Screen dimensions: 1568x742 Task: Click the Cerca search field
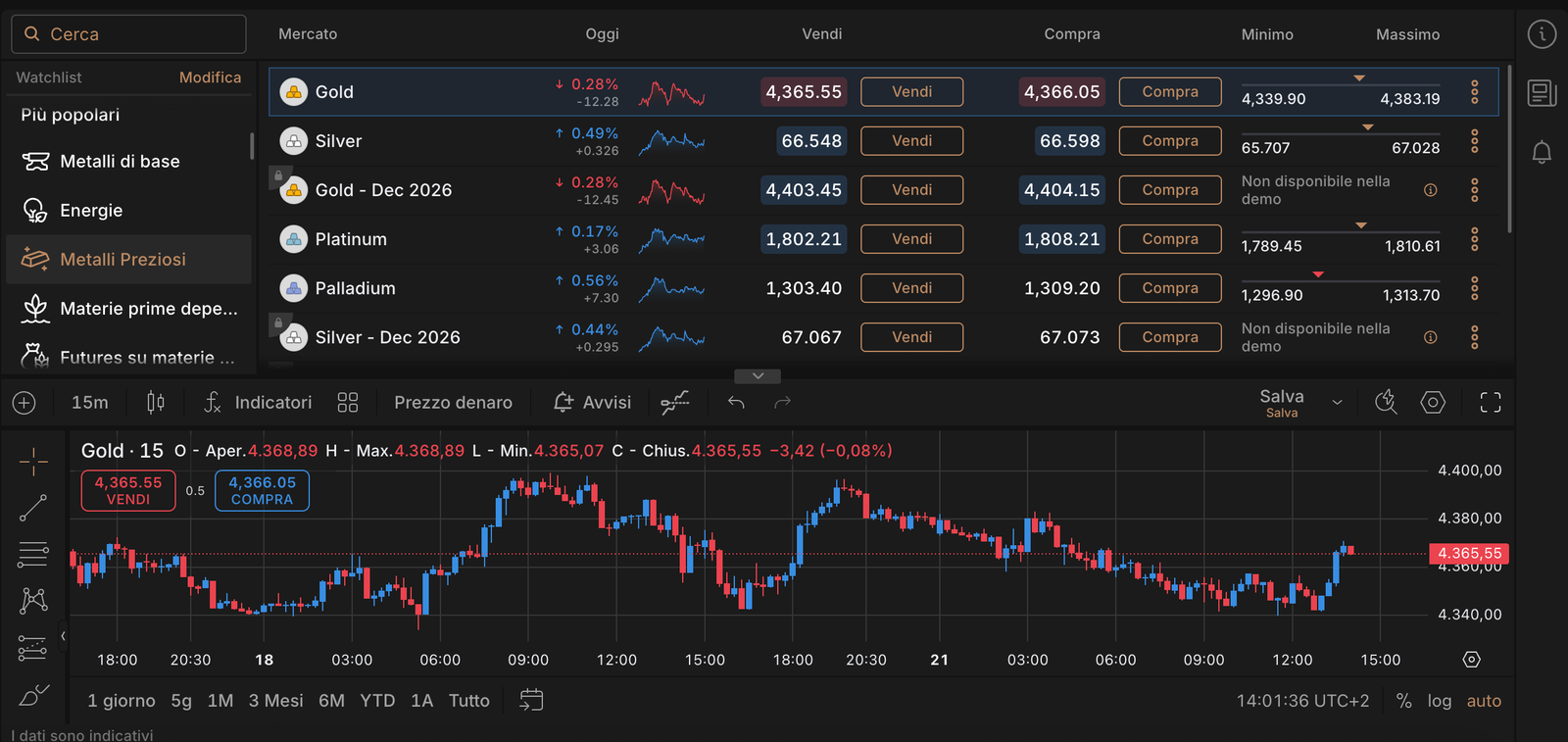coord(128,34)
